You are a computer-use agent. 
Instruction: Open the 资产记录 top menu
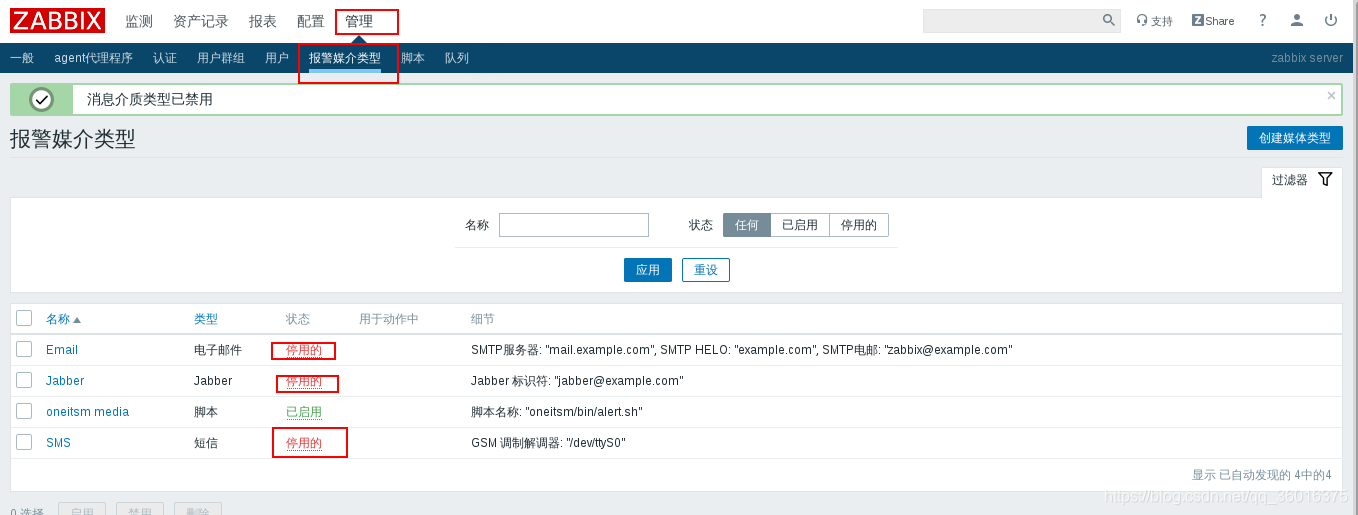[201, 21]
